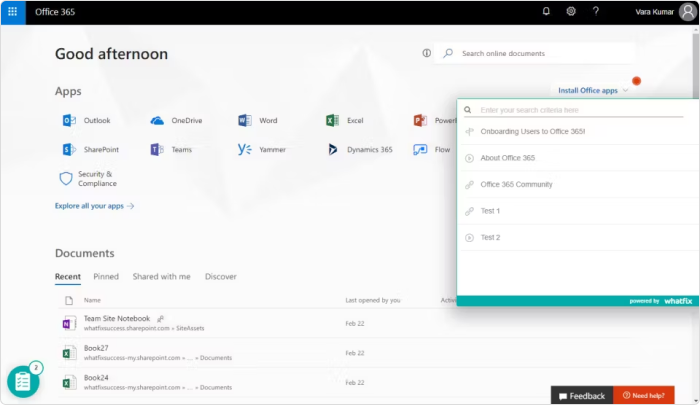
Task: Click the Office 365 title text
Action: 55,12
